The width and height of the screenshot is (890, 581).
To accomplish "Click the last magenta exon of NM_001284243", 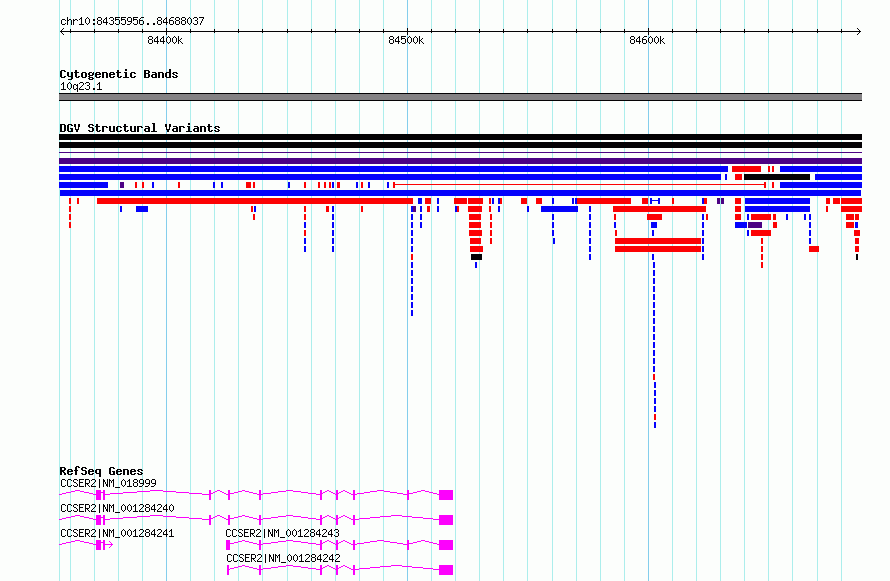I will tap(446, 545).
